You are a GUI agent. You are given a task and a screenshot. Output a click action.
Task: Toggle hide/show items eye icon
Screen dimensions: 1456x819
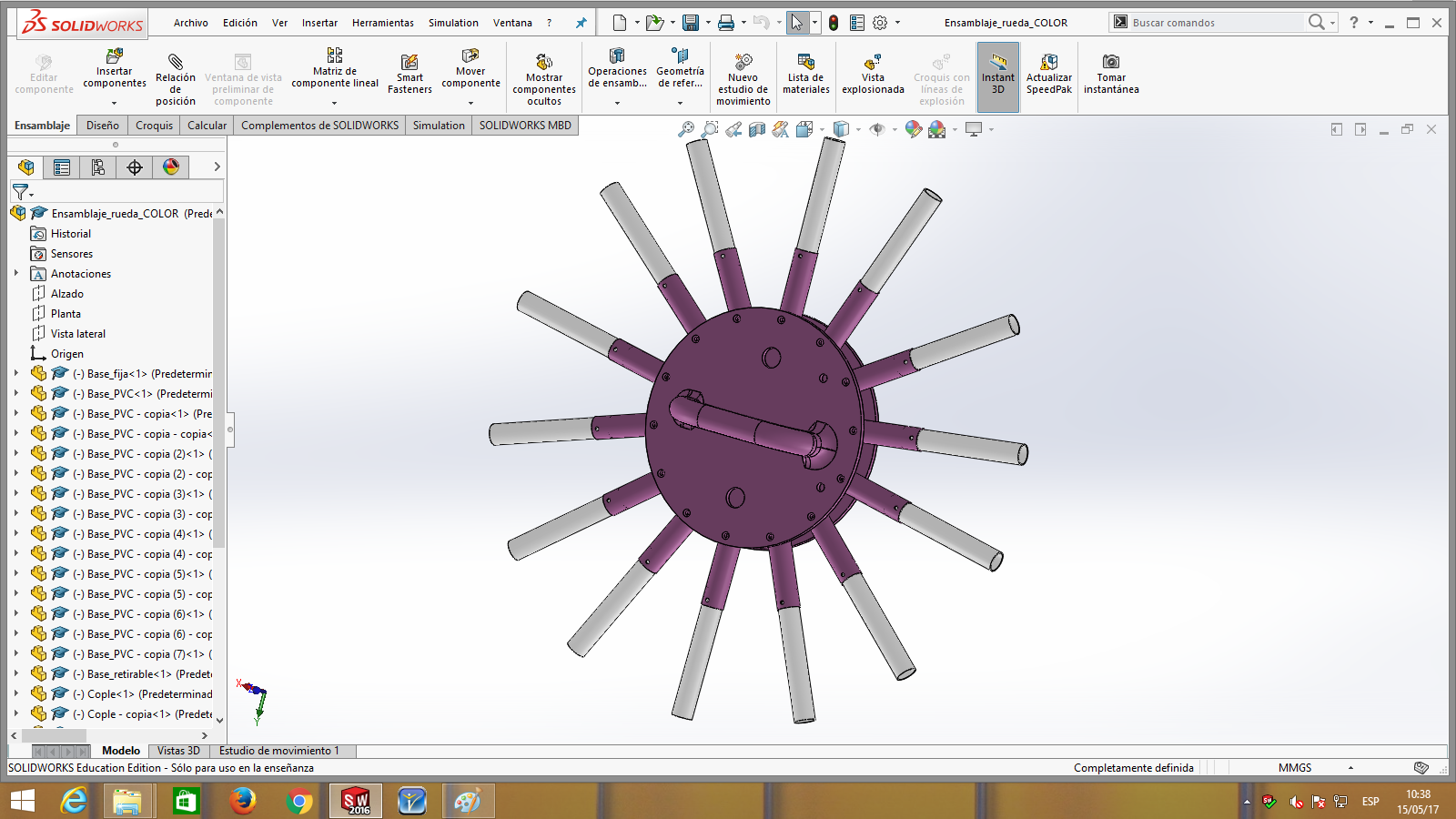[877, 130]
